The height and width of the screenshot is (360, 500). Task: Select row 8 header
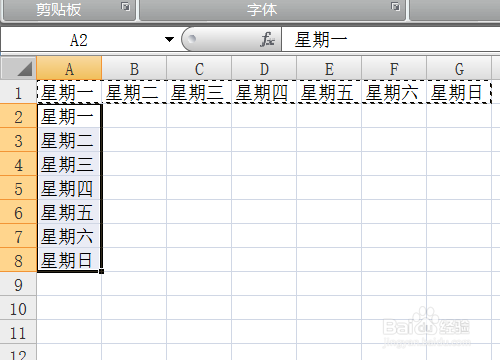(x=18, y=260)
